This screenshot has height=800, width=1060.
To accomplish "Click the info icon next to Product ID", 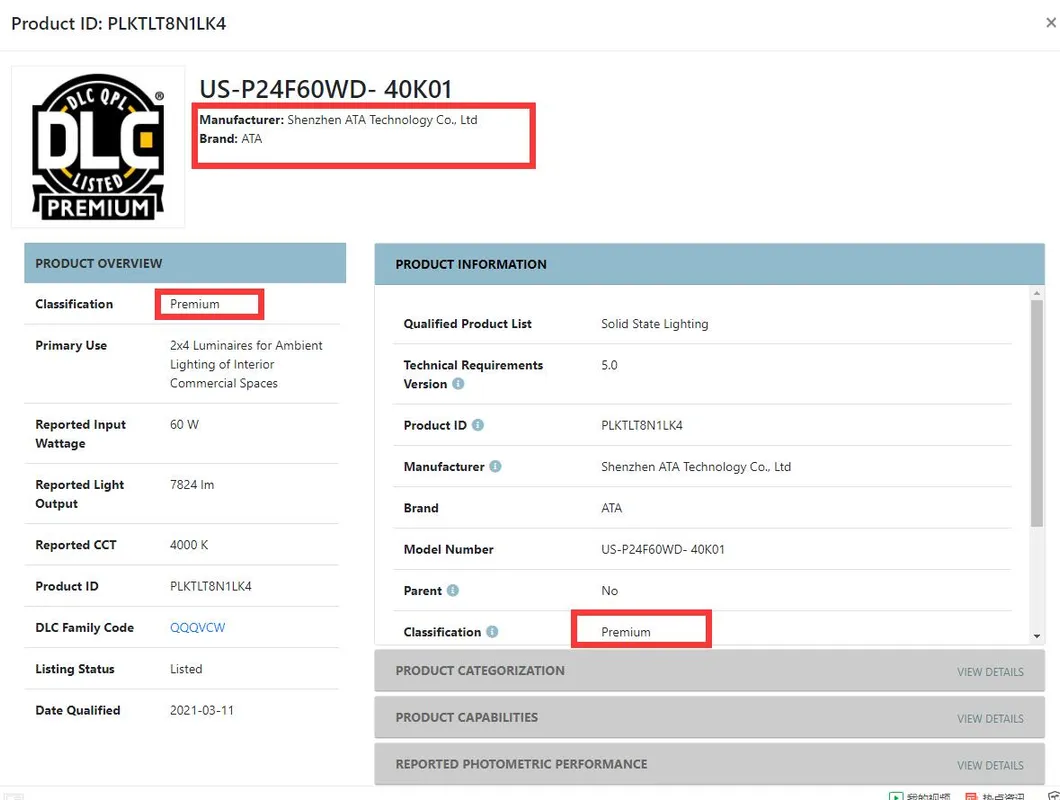I will (x=478, y=425).
